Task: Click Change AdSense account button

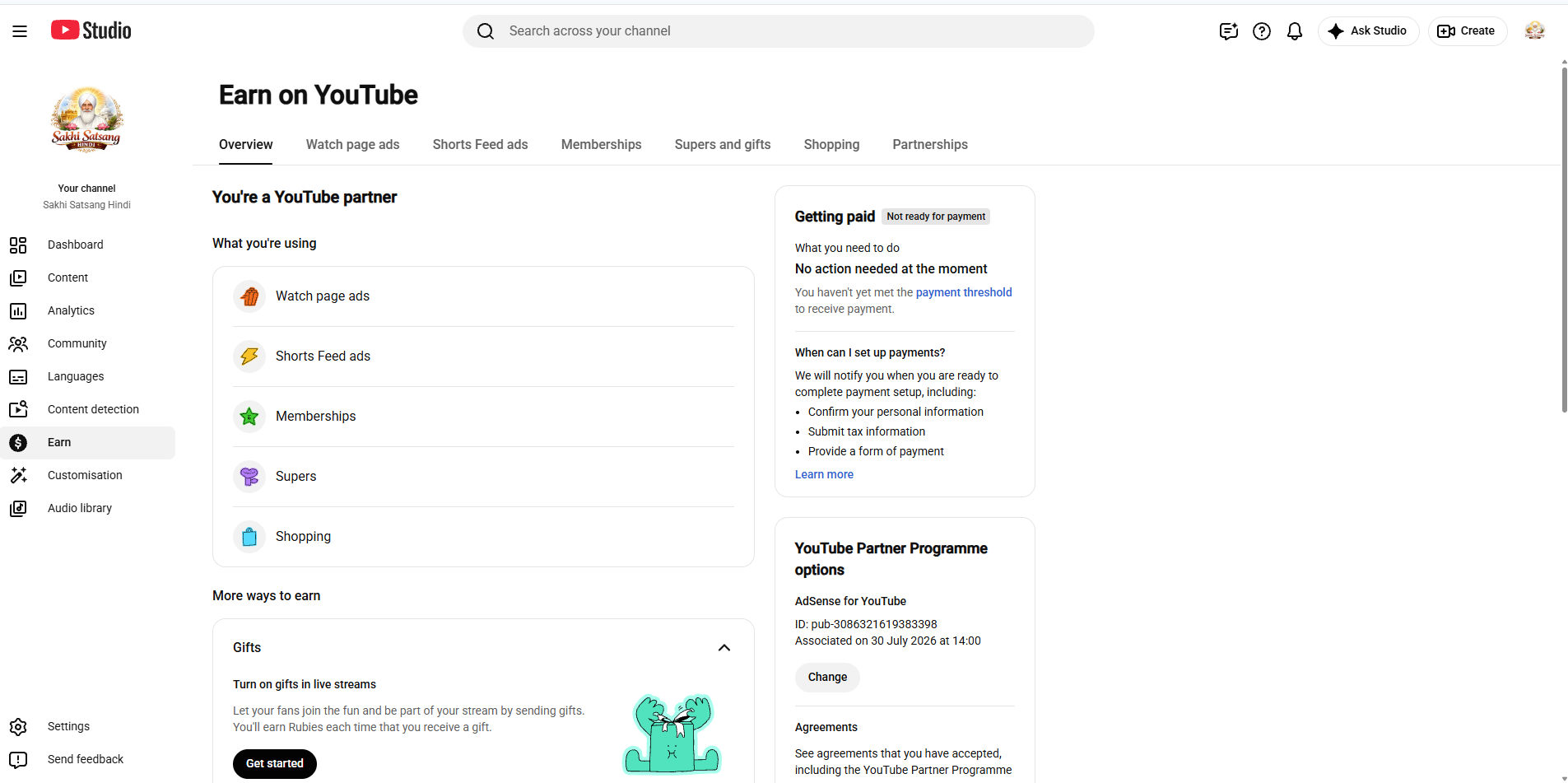Action: point(827,678)
